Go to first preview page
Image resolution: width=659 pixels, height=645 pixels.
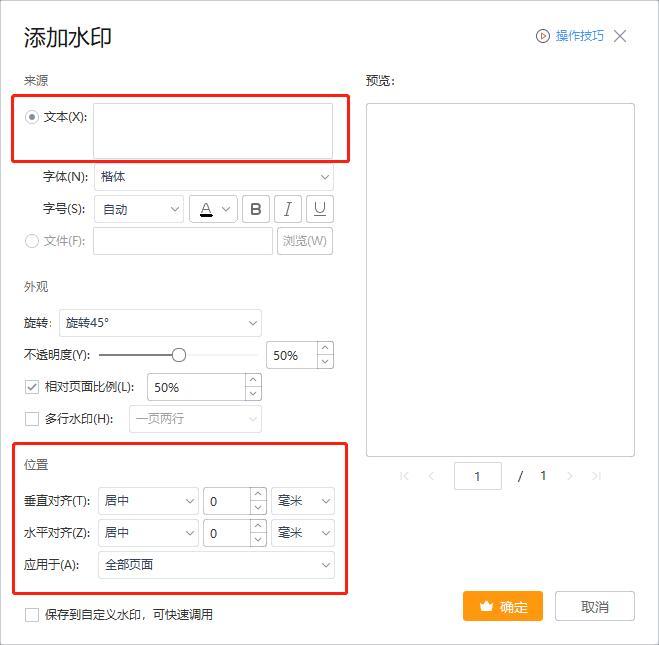click(x=404, y=476)
